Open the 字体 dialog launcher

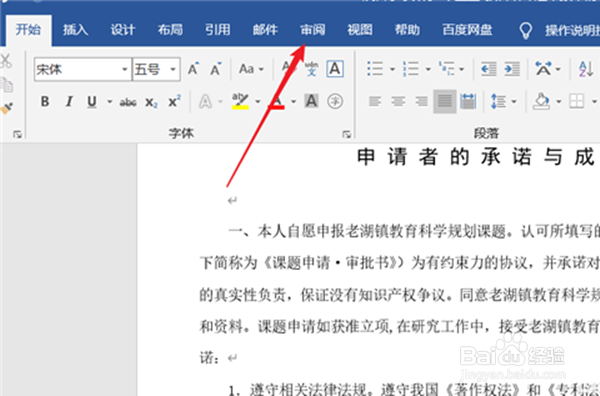point(347,134)
